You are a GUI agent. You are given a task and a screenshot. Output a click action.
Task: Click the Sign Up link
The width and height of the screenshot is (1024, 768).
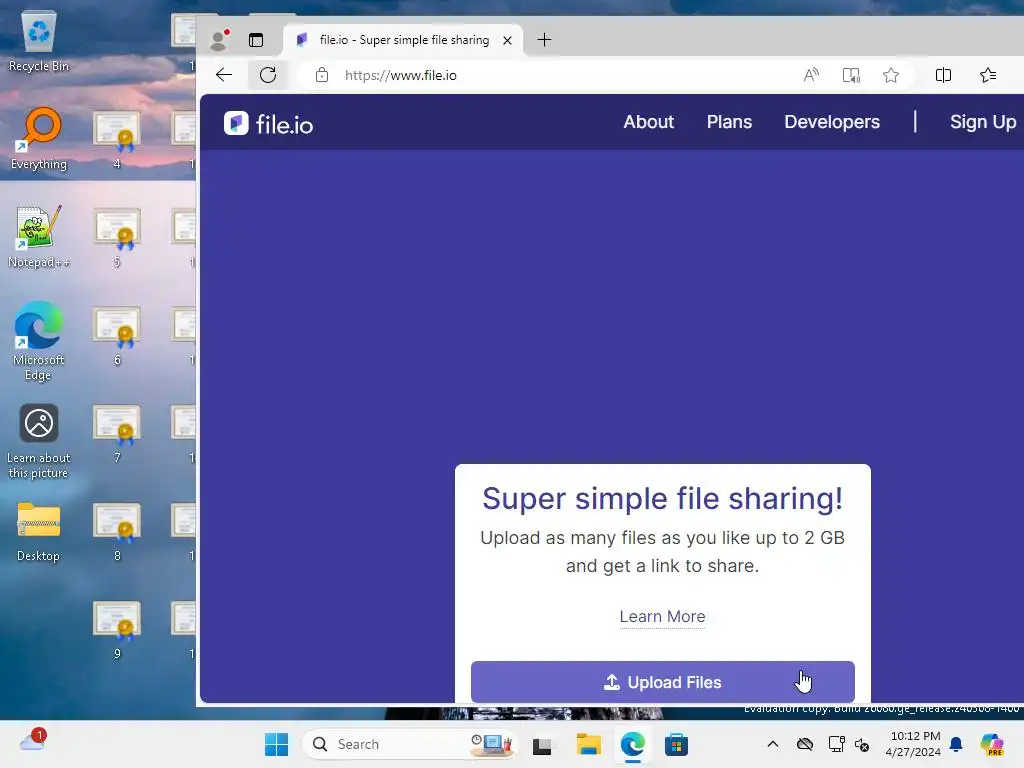[983, 122]
